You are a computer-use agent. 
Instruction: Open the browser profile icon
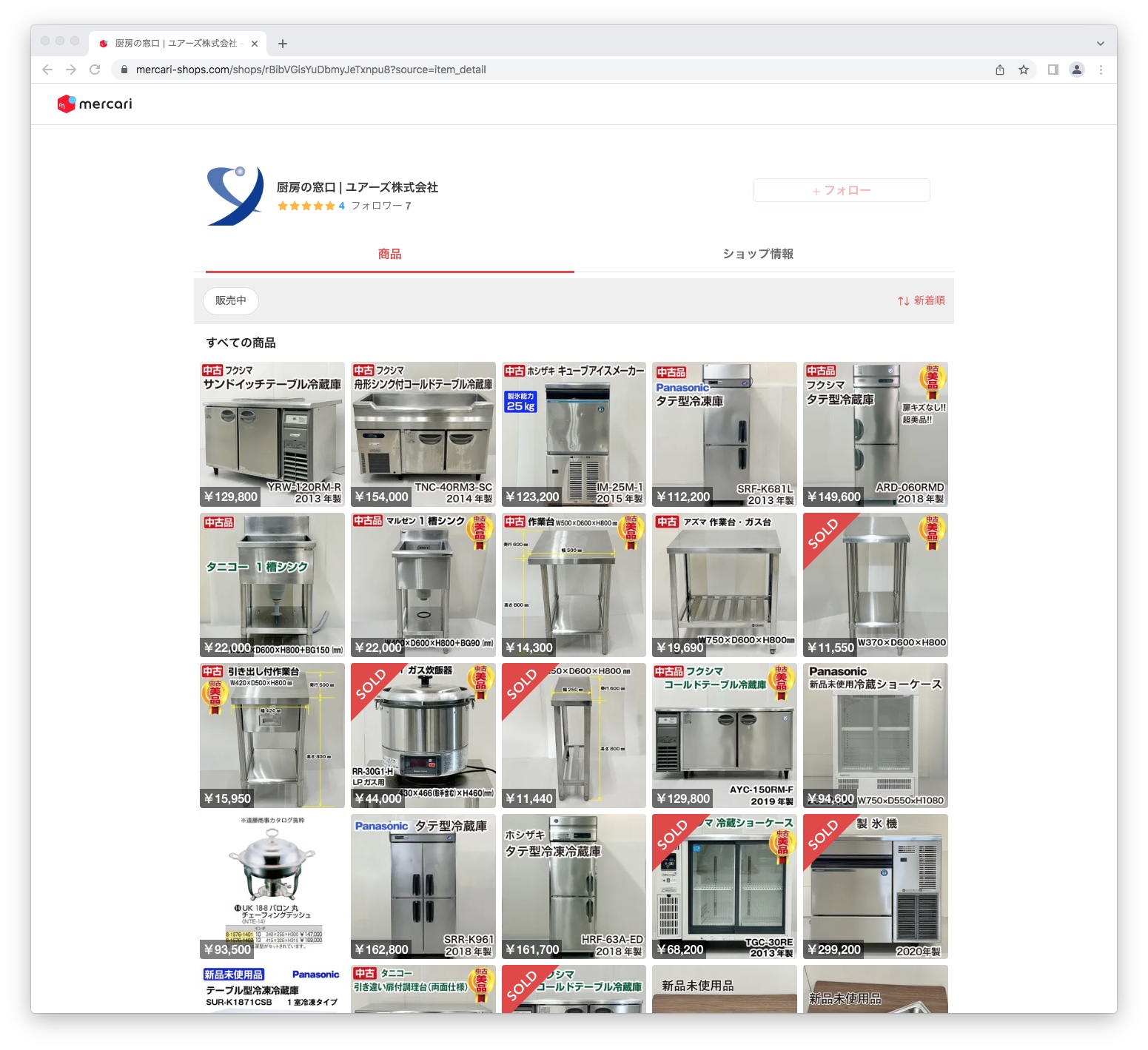click(x=1077, y=70)
